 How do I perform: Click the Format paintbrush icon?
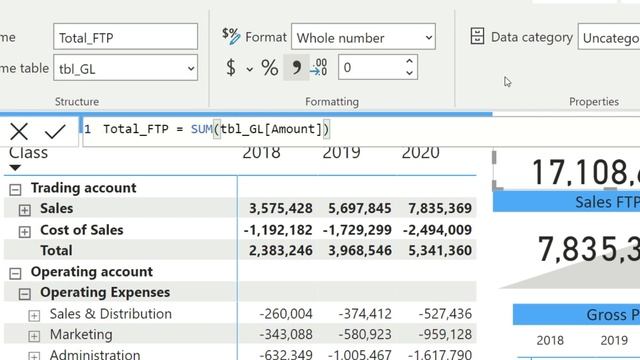pos(231,36)
